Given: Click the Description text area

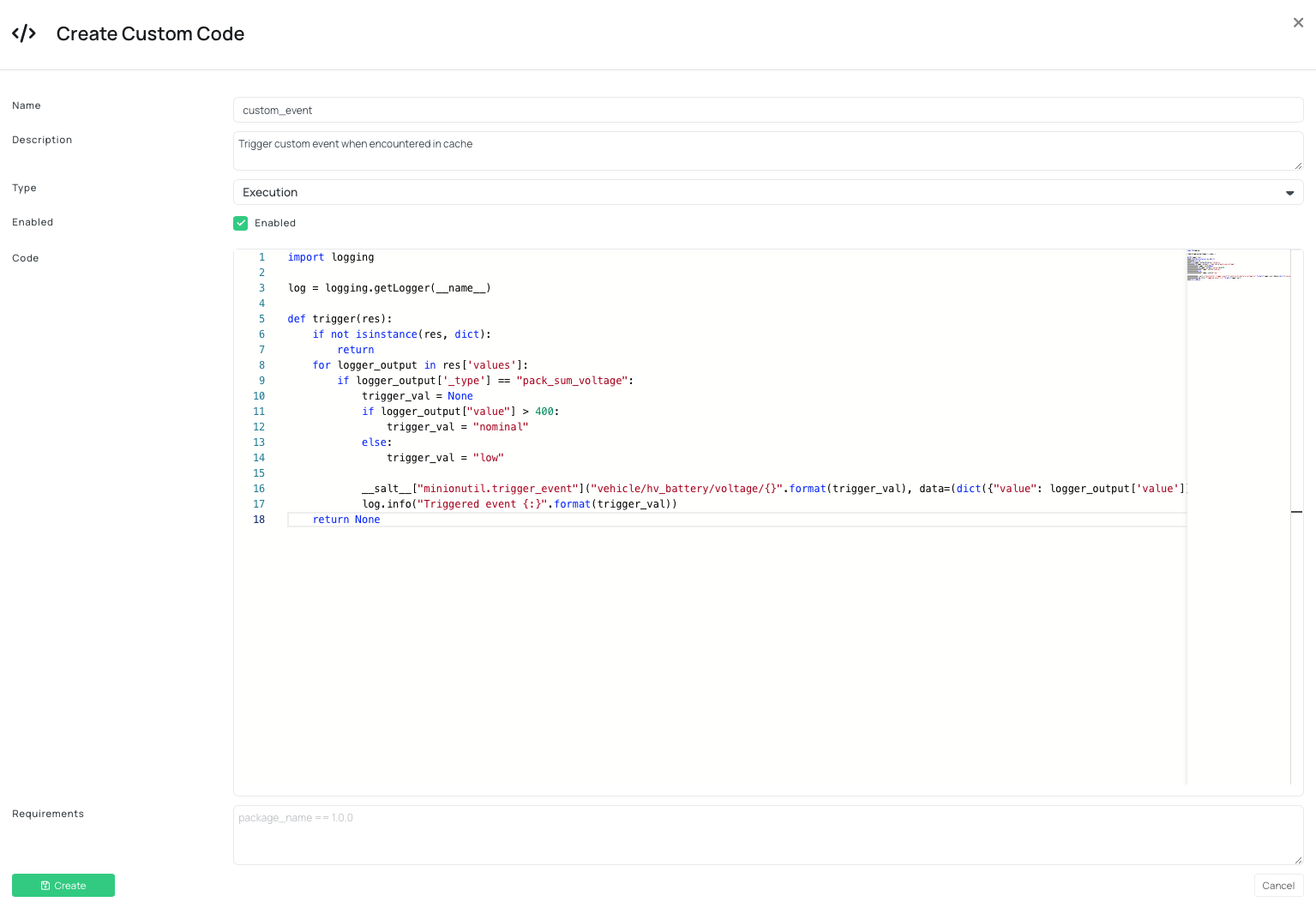Looking at the screenshot, I should (x=768, y=151).
